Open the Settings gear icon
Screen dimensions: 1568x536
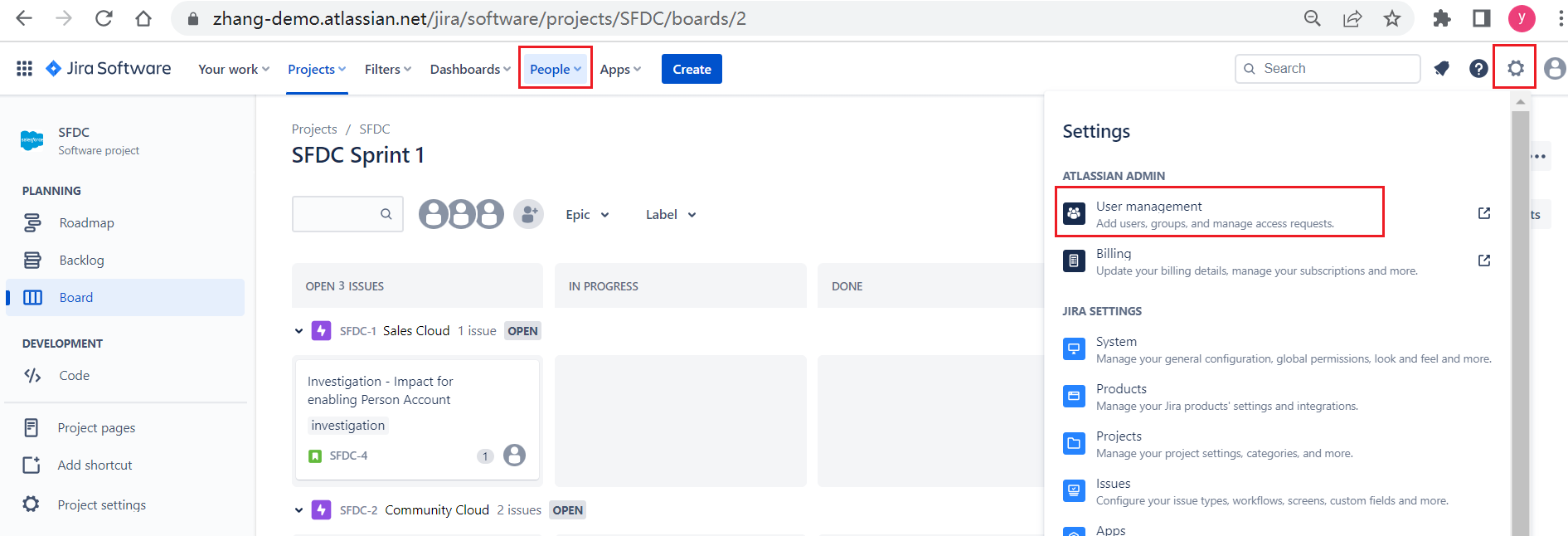1516,69
